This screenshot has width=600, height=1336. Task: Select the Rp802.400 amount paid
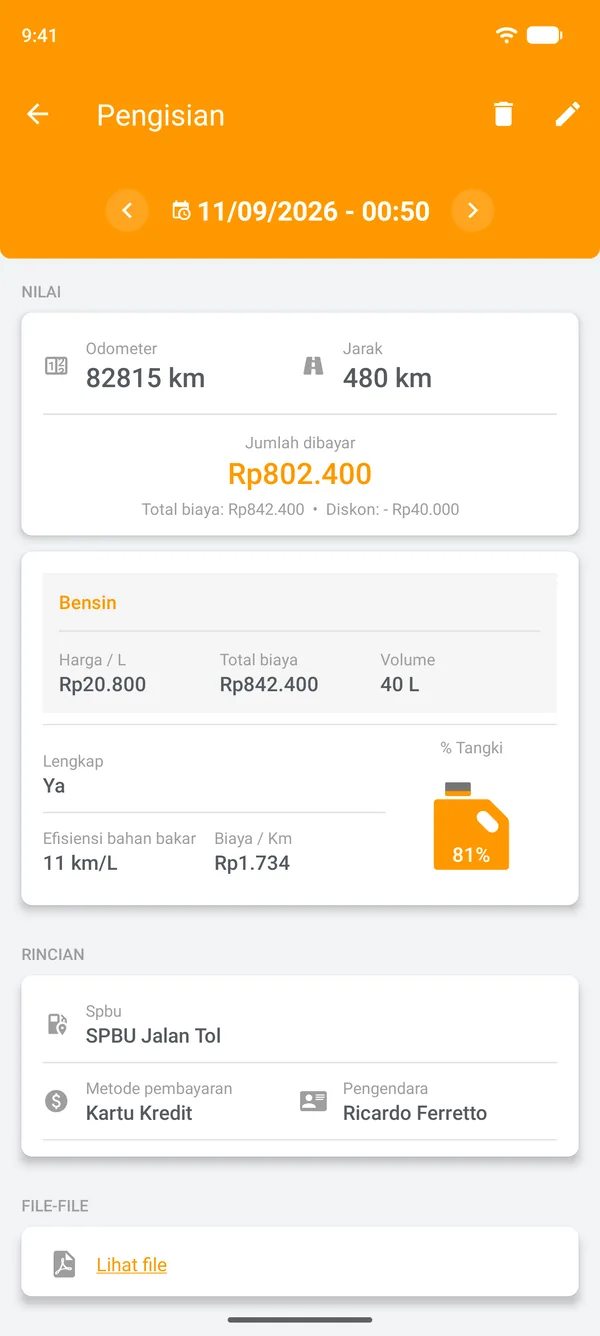coord(300,474)
